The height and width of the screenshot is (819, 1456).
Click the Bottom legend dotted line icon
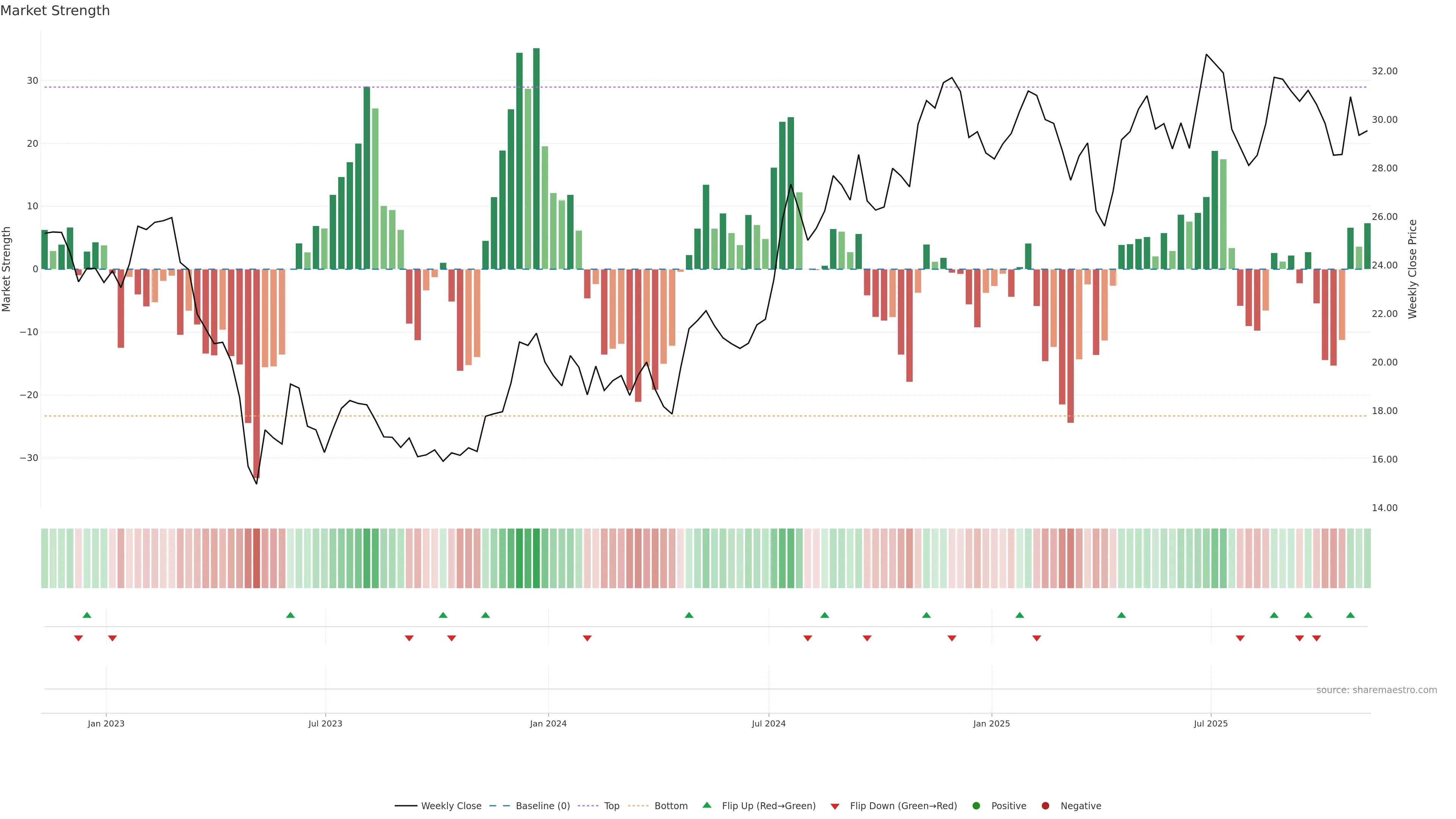(638, 805)
